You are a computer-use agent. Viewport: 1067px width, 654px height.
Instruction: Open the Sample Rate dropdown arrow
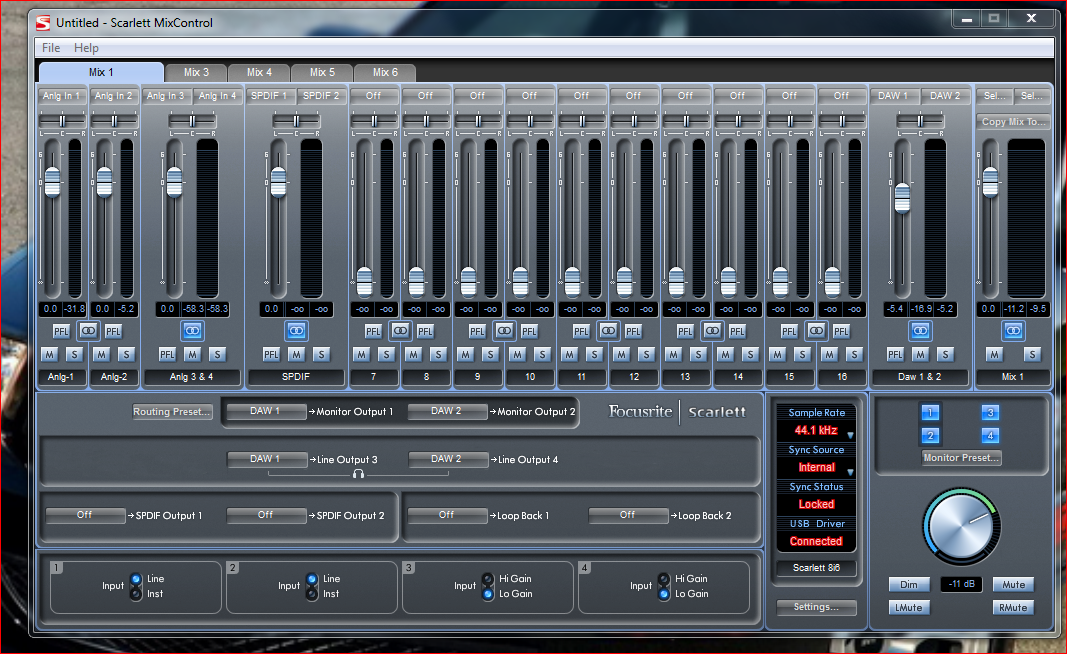(x=850, y=434)
